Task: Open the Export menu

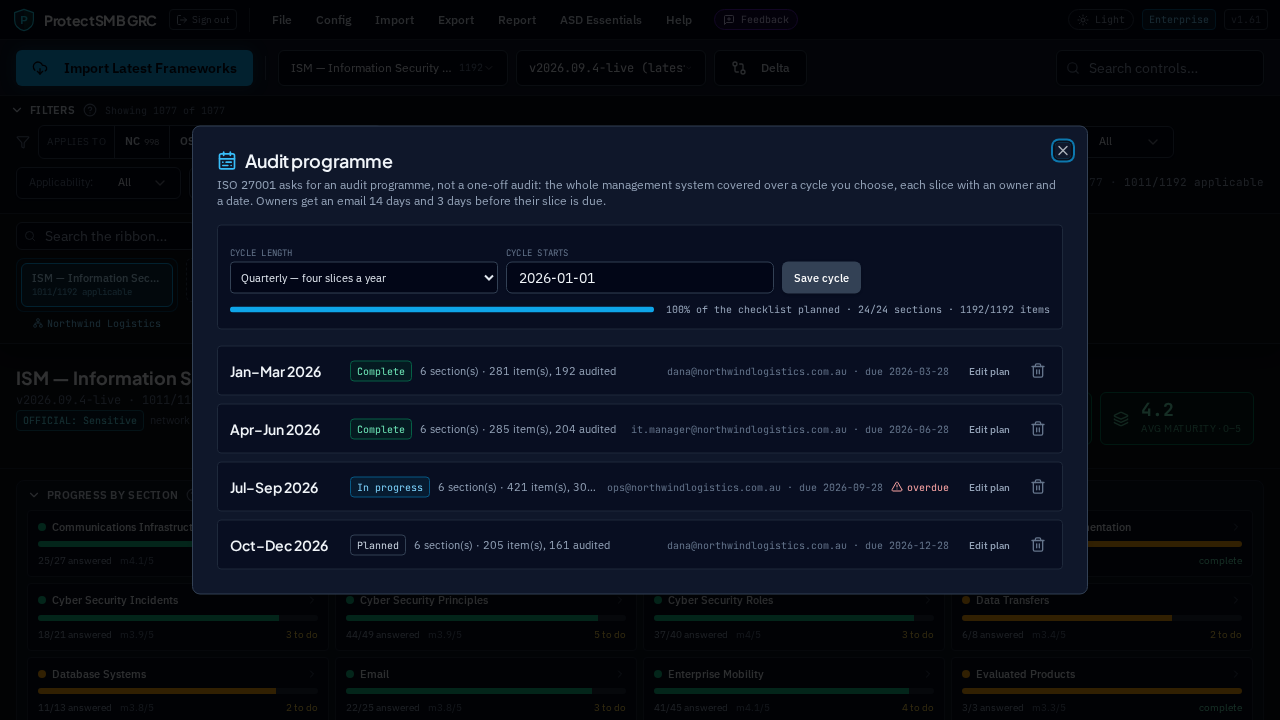Action: [x=456, y=20]
